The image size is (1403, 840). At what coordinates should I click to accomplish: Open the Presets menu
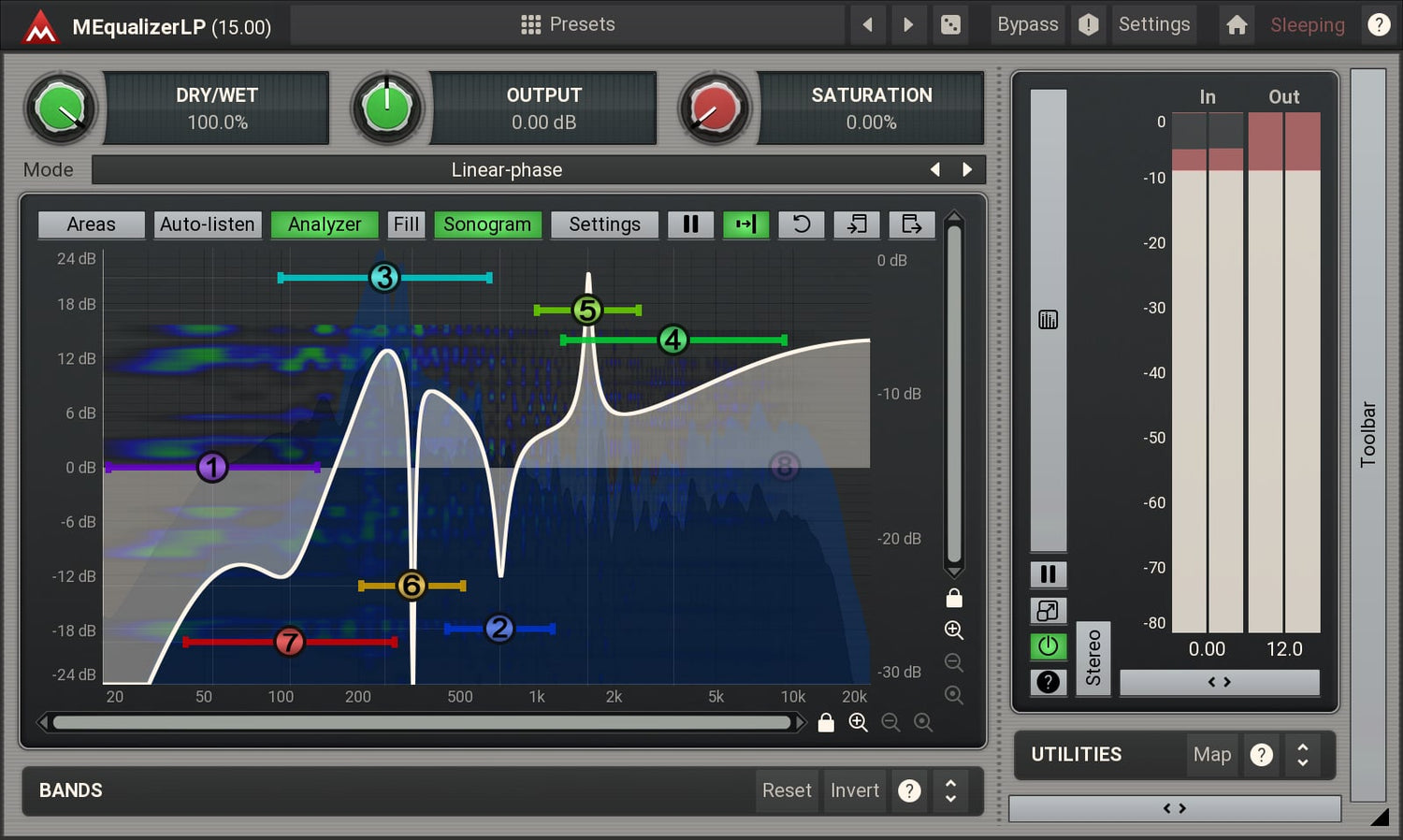point(568,25)
